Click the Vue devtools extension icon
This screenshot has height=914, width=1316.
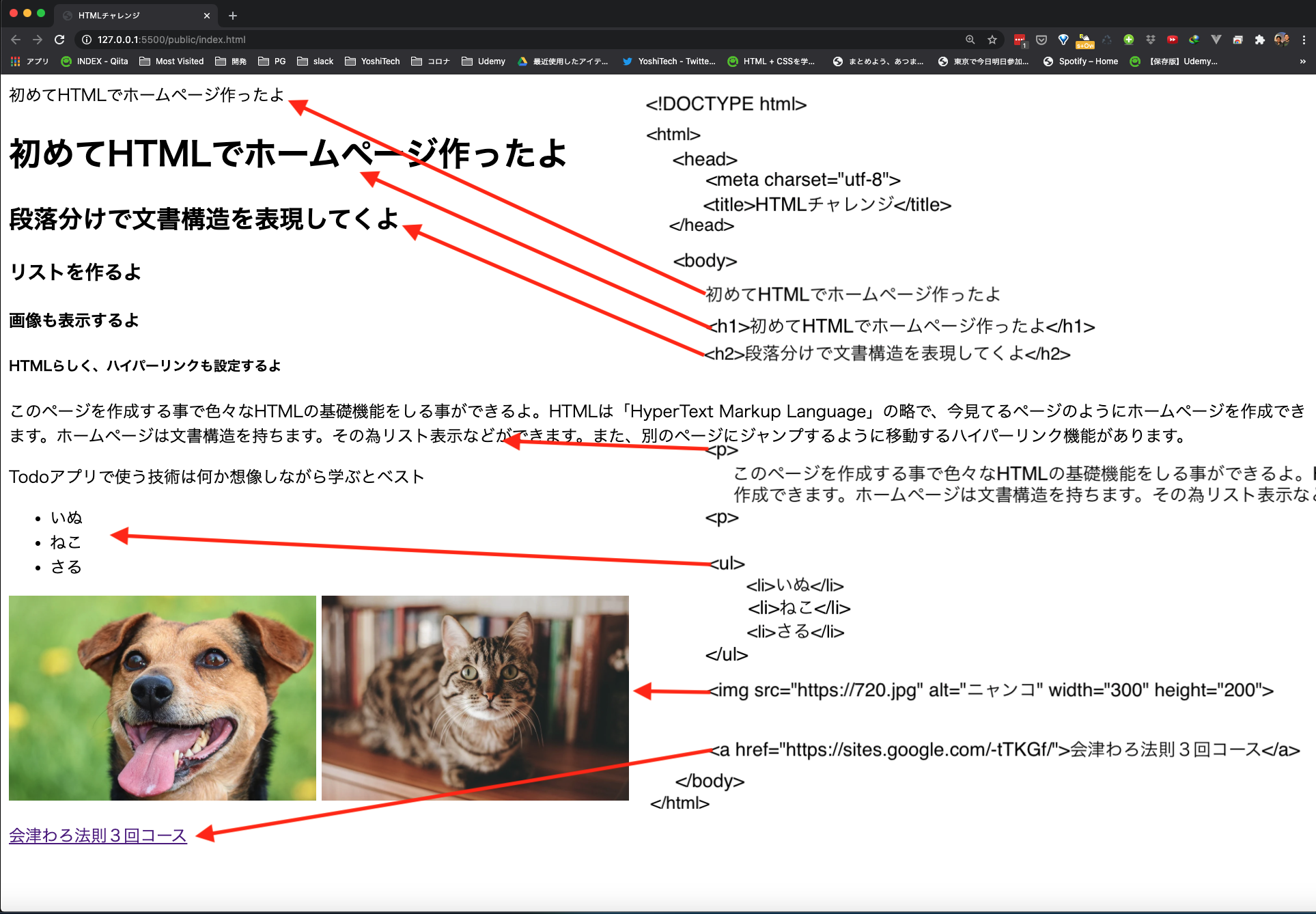click(x=1216, y=40)
